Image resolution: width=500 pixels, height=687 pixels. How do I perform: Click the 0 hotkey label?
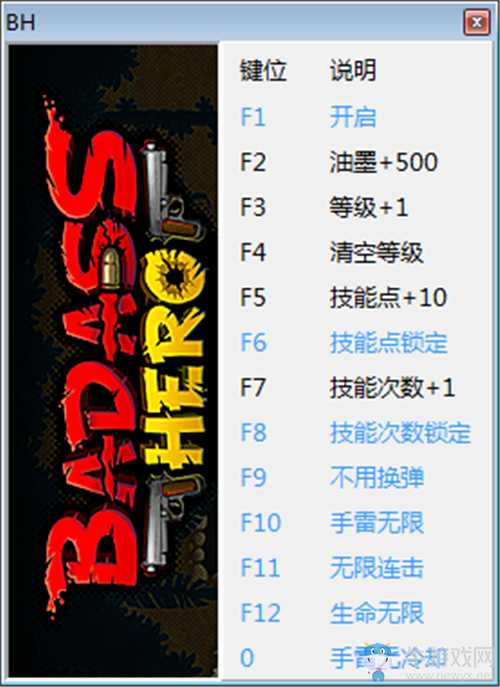point(247,658)
